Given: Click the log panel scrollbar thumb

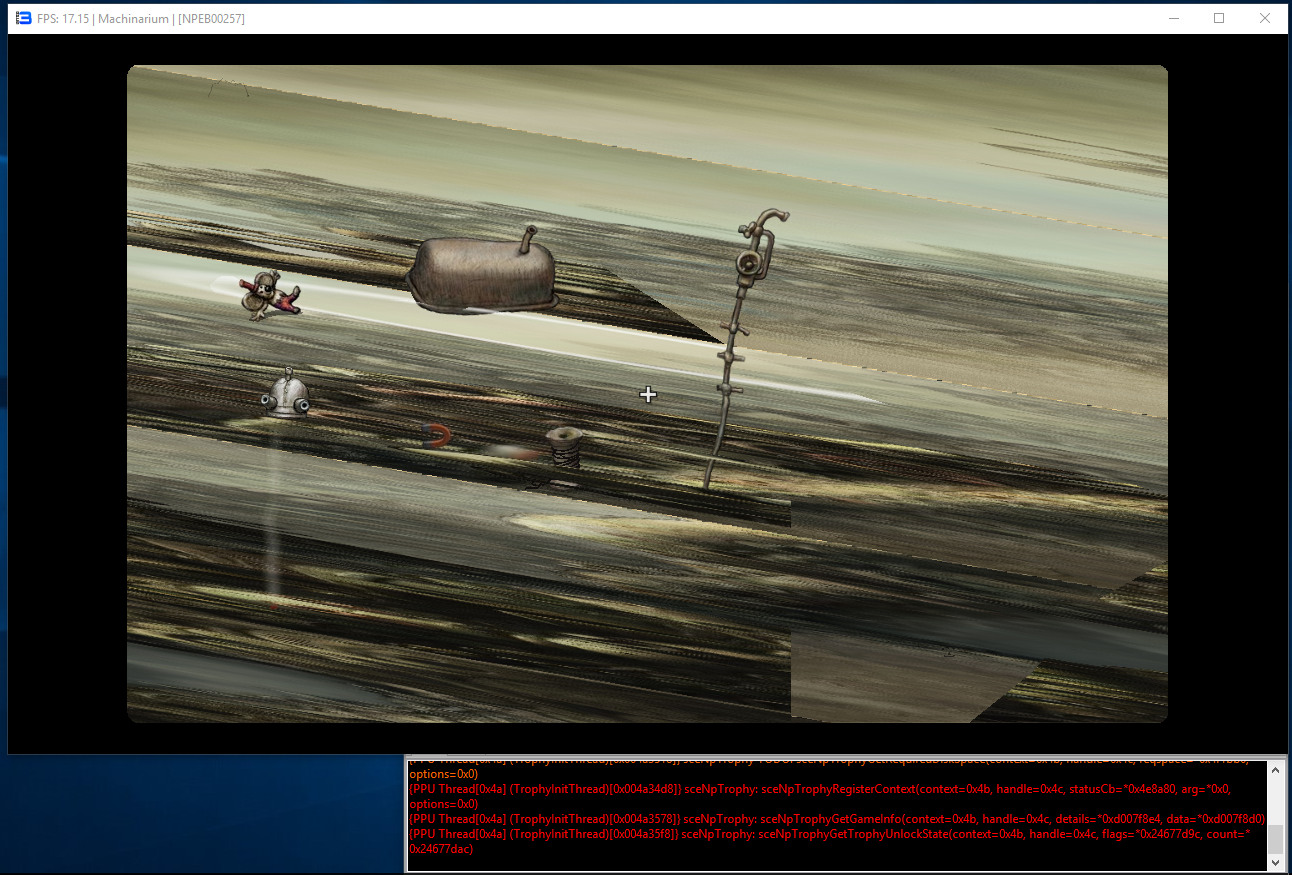Looking at the screenshot, I should coord(1274,838).
